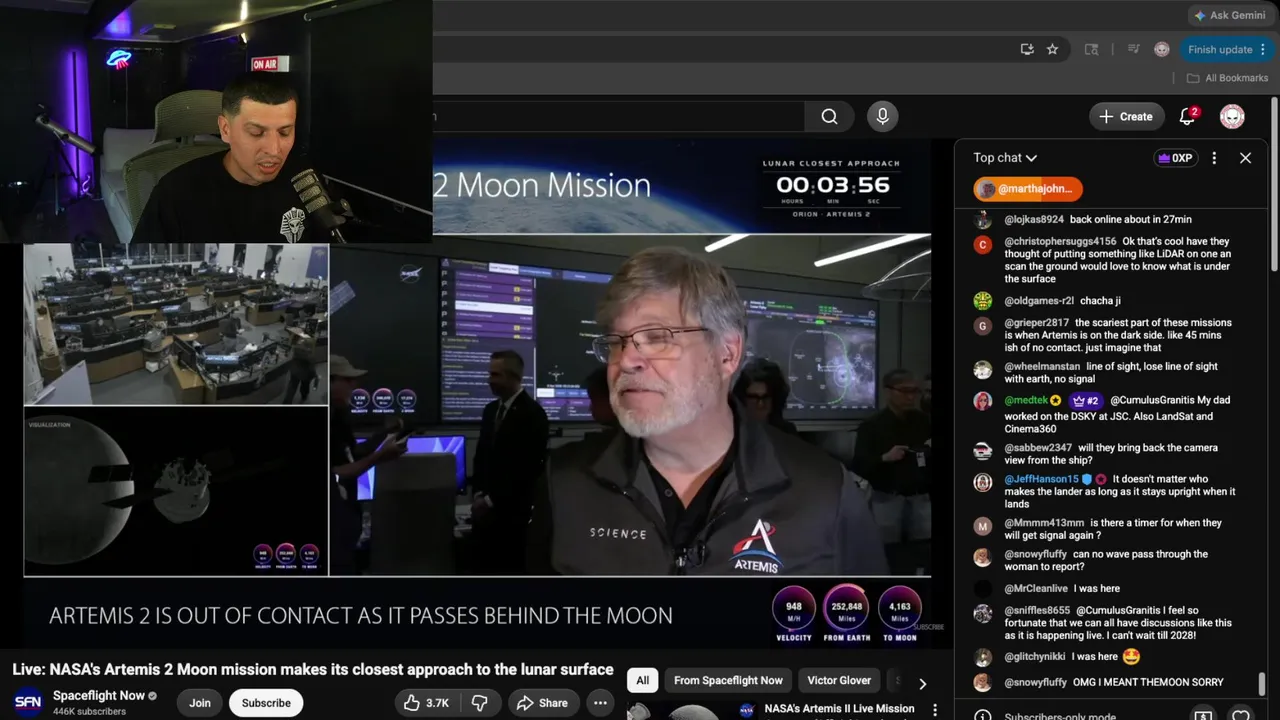Click the Orion visualization feed panel
The height and width of the screenshot is (720, 1280).
click(x=176, y=491)
